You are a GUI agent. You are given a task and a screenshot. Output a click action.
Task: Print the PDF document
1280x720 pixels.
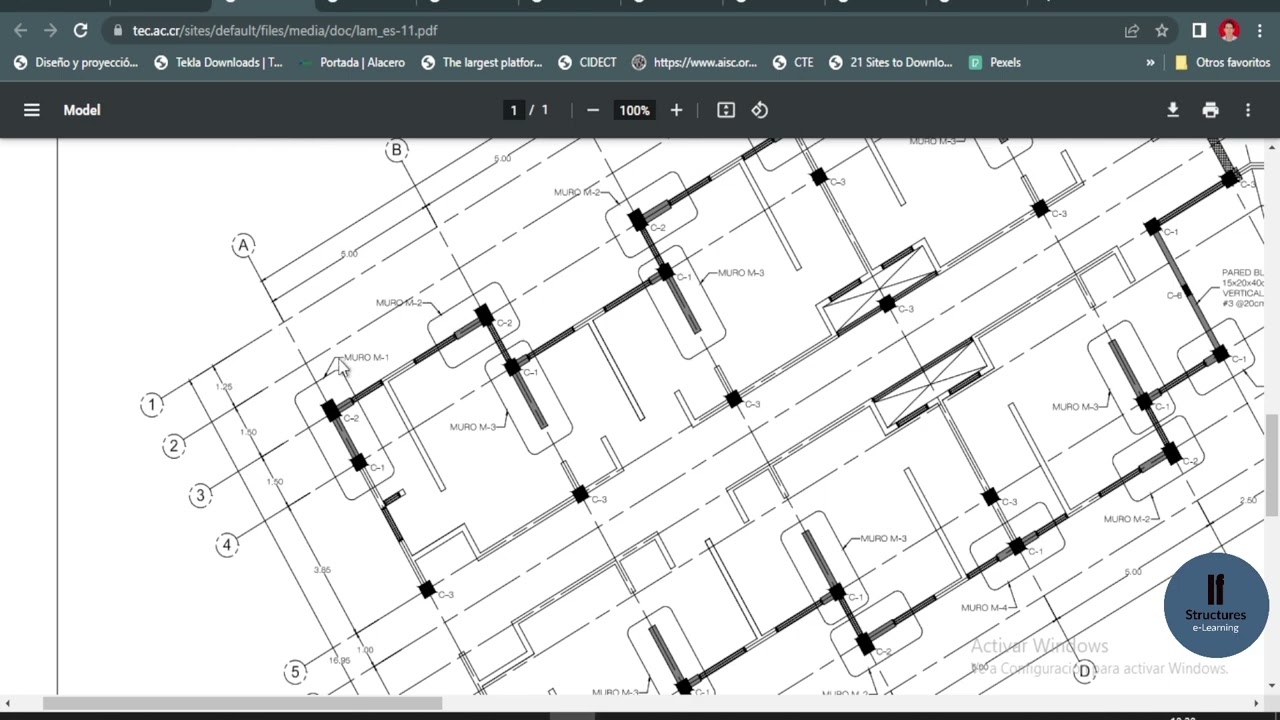[1211, 110]
